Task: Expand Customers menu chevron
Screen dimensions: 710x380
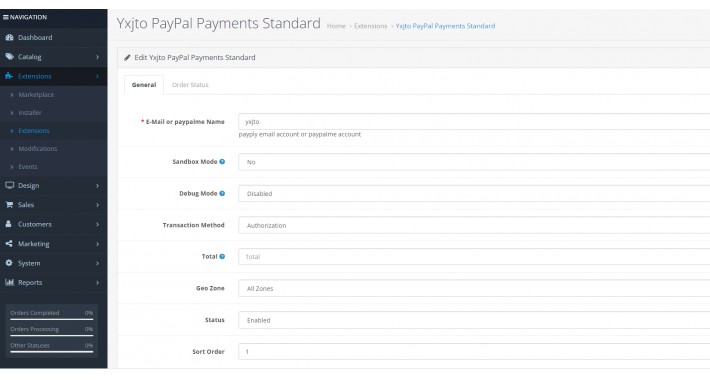Action: point(97,224)
